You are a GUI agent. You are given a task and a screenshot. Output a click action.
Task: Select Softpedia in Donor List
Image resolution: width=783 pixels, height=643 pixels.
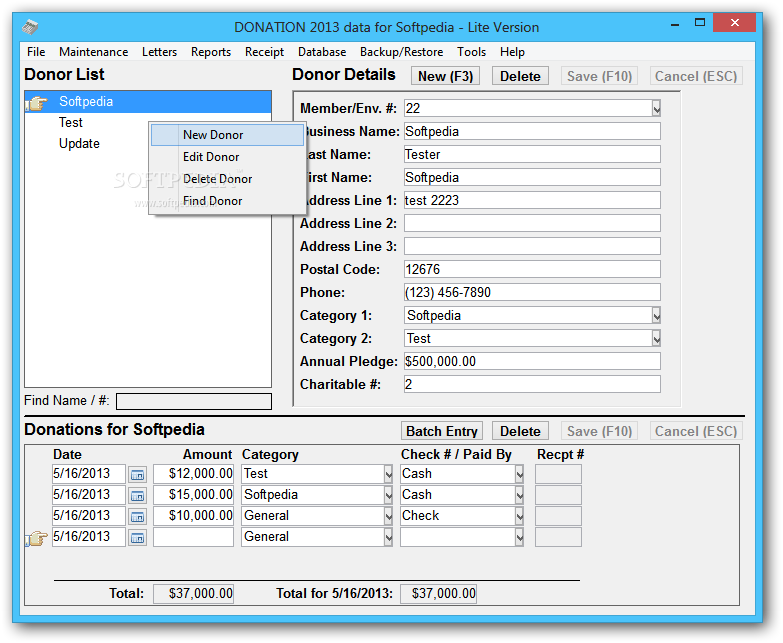click(148, 102)
